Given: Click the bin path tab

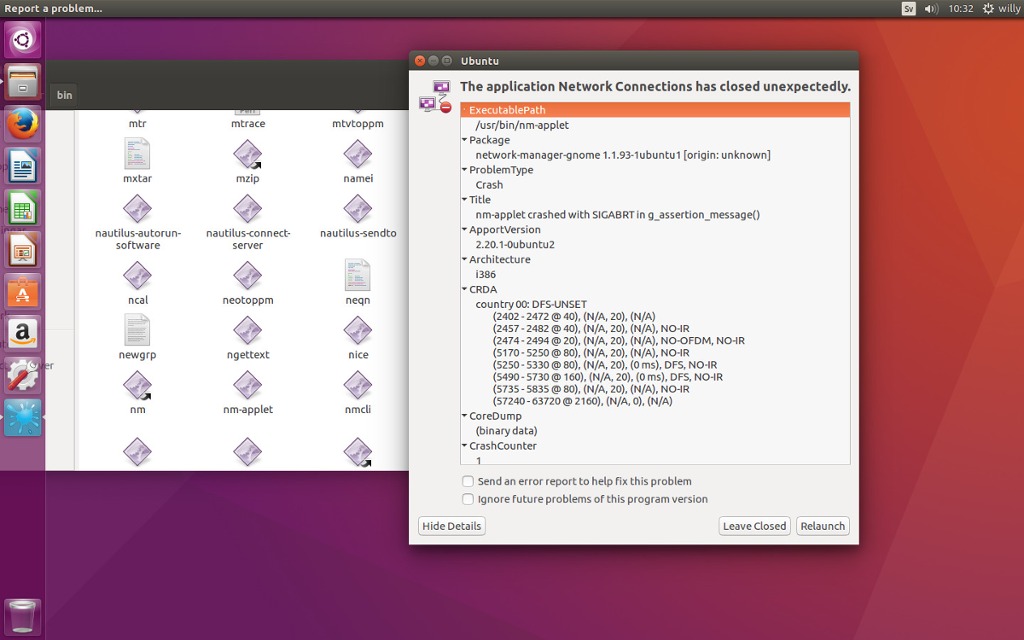Looking at the screenshot, I should (64, 95).
